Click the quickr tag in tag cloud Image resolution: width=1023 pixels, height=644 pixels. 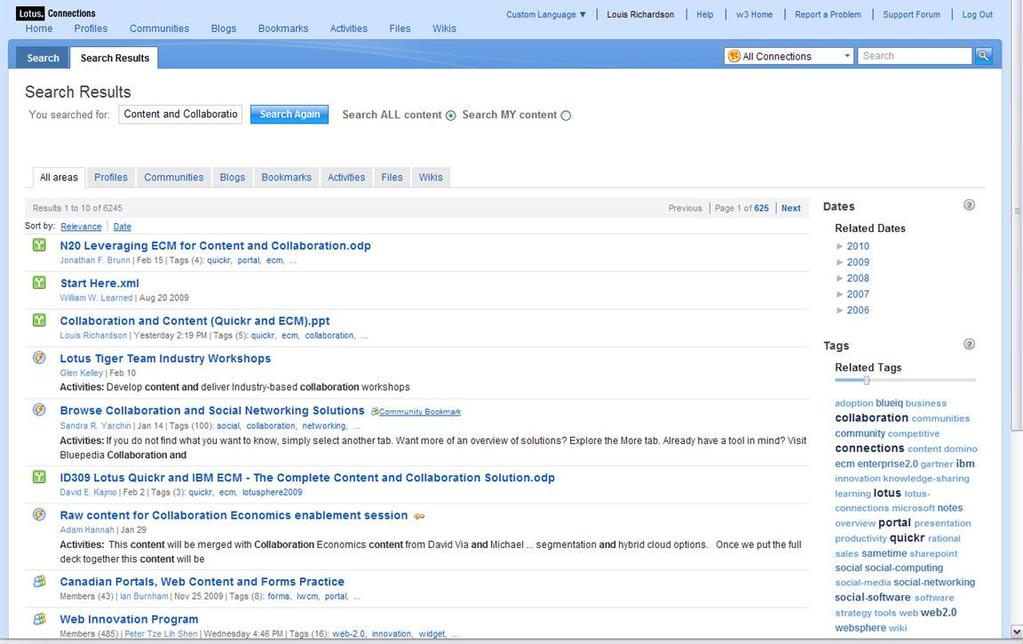[907, 538]
